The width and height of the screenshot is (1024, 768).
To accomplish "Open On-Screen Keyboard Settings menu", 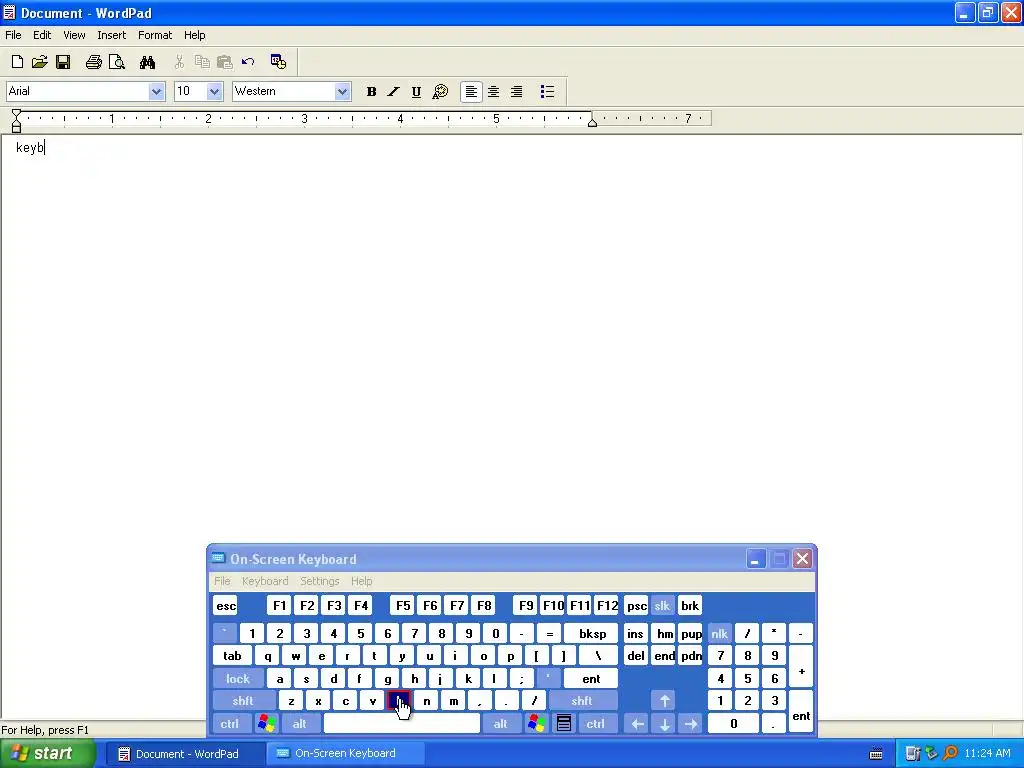I will (x=319, y=581).
